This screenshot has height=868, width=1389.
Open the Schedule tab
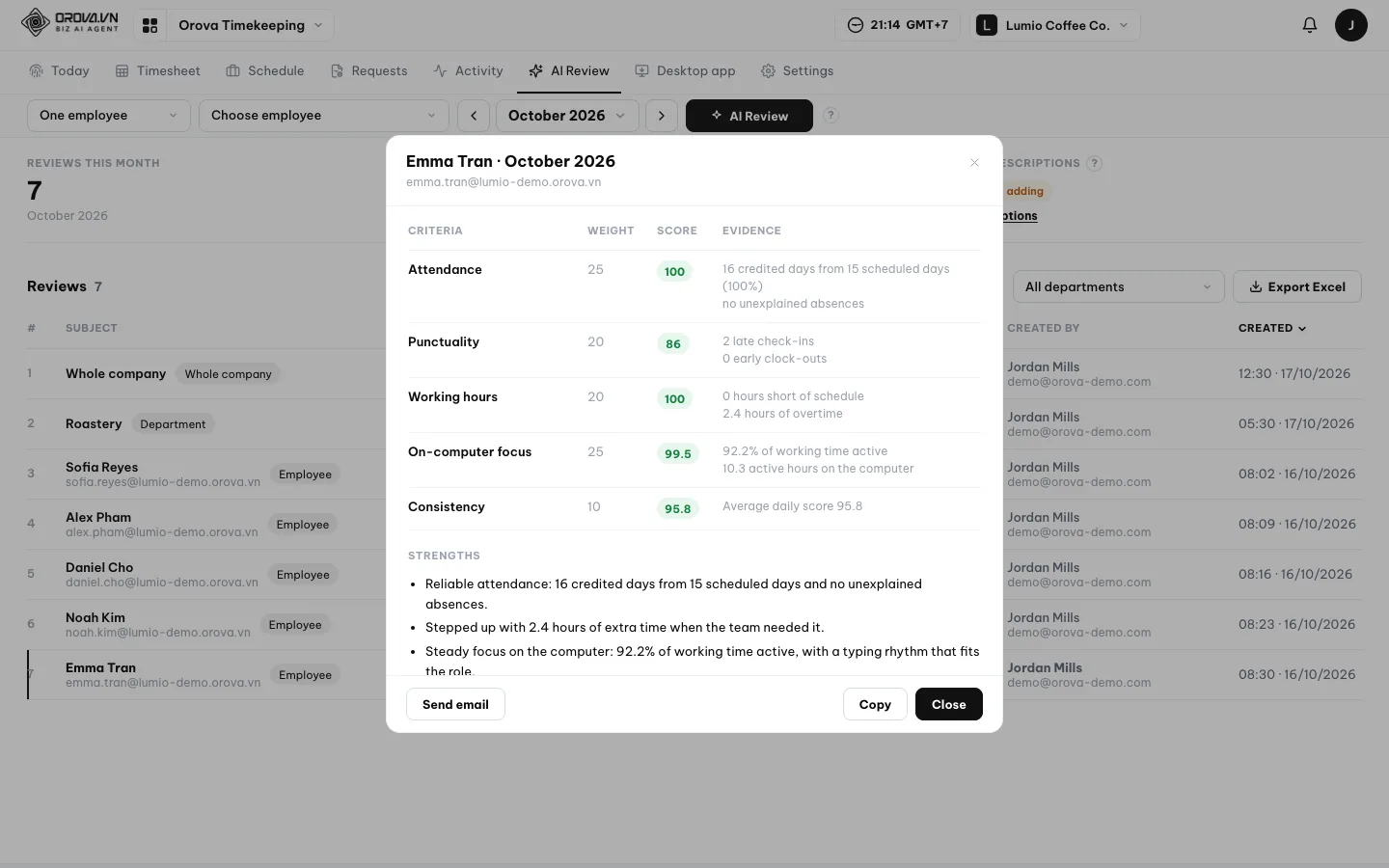point(265,70)
